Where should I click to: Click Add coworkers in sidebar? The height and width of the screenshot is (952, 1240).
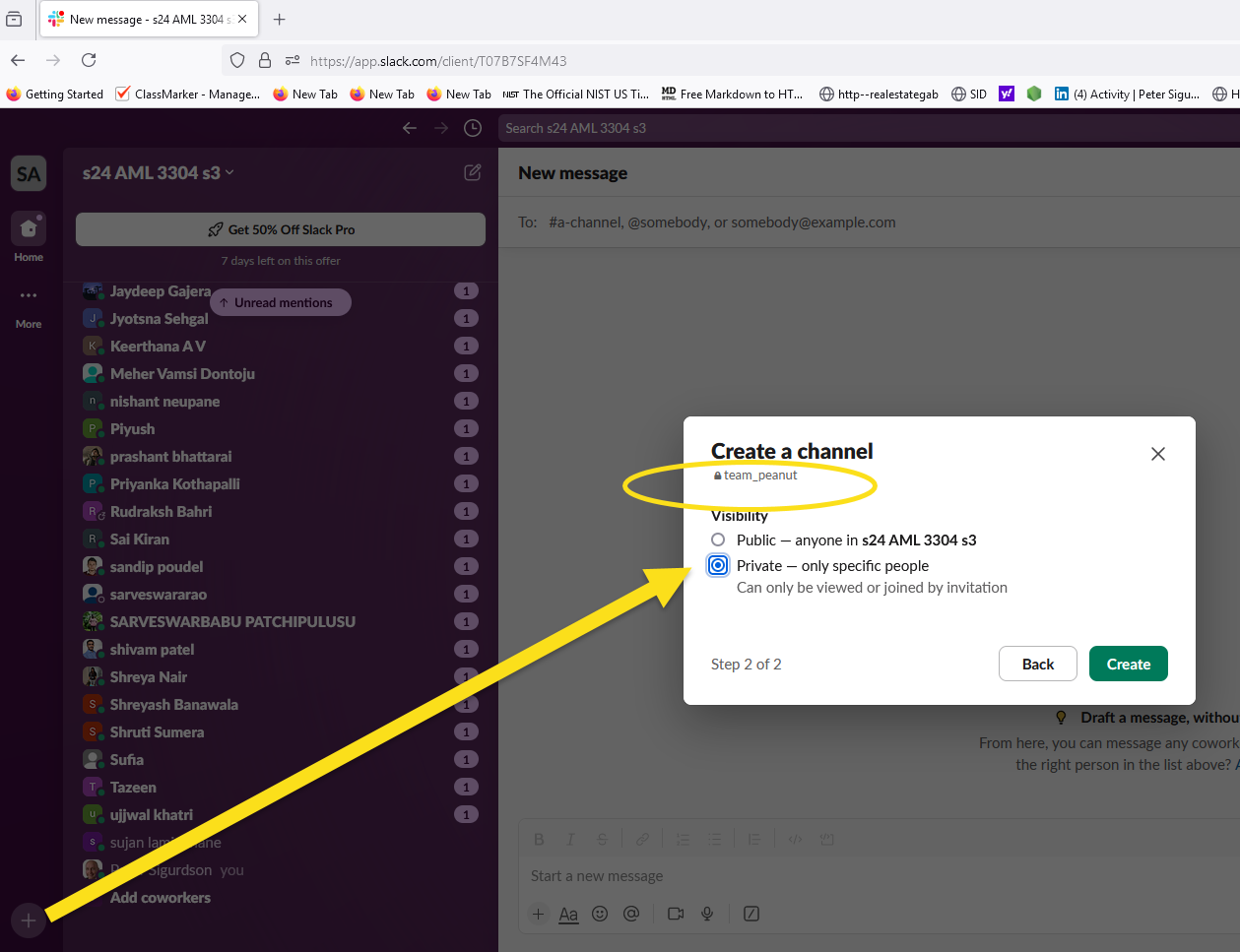161,897
